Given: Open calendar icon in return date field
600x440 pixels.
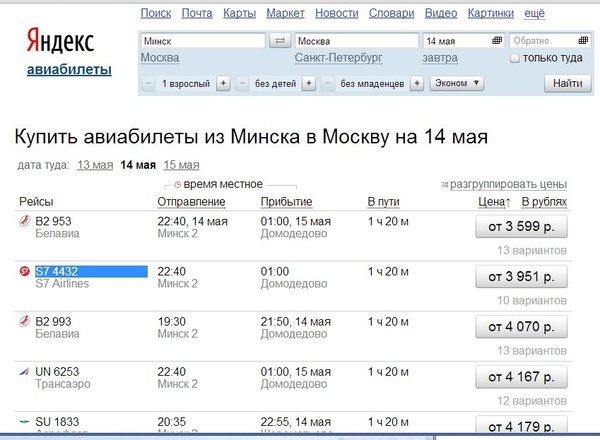Looking at the screenshot, I should pos(583,40).
